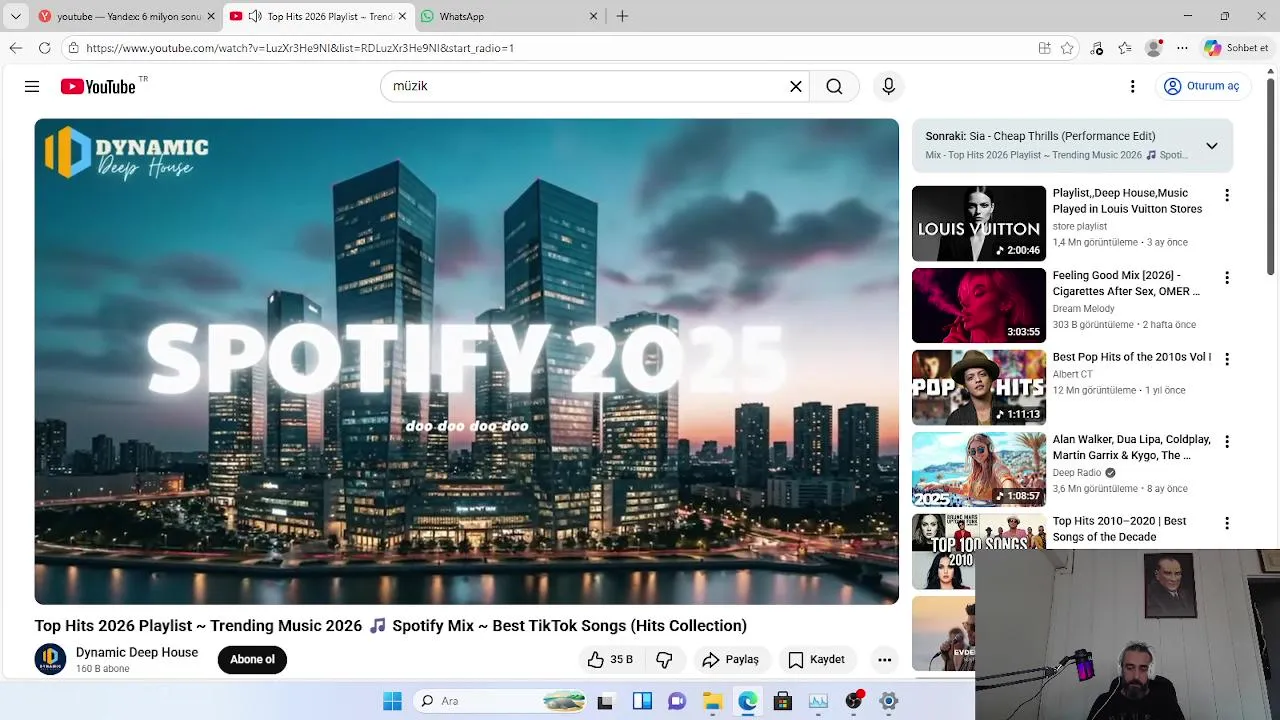Reload the page
Image resolution: width=1280 pixels, height=720 pixels.
[x=44, y=48]
